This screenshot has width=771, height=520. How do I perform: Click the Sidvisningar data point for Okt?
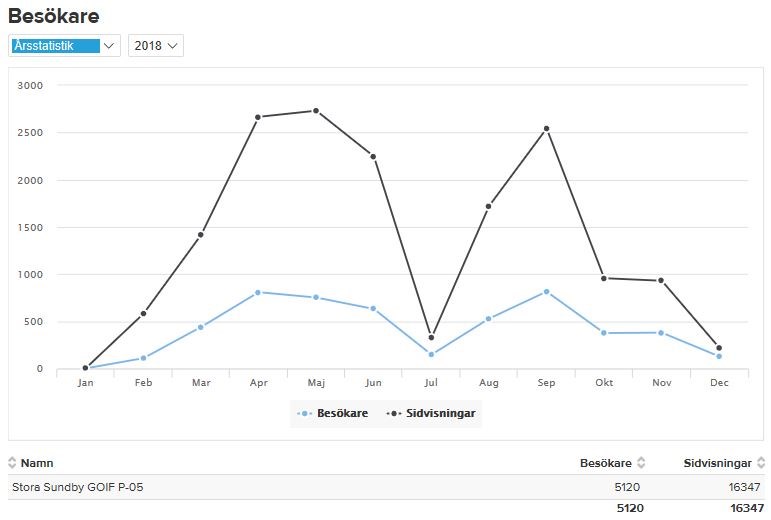click(x=604, y=278)
